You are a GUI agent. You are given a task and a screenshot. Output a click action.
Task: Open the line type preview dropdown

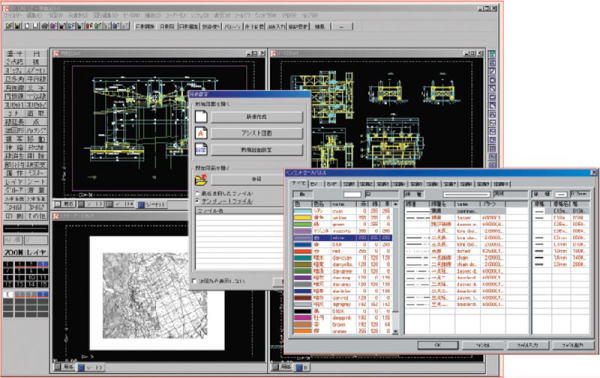click(466, 194)
